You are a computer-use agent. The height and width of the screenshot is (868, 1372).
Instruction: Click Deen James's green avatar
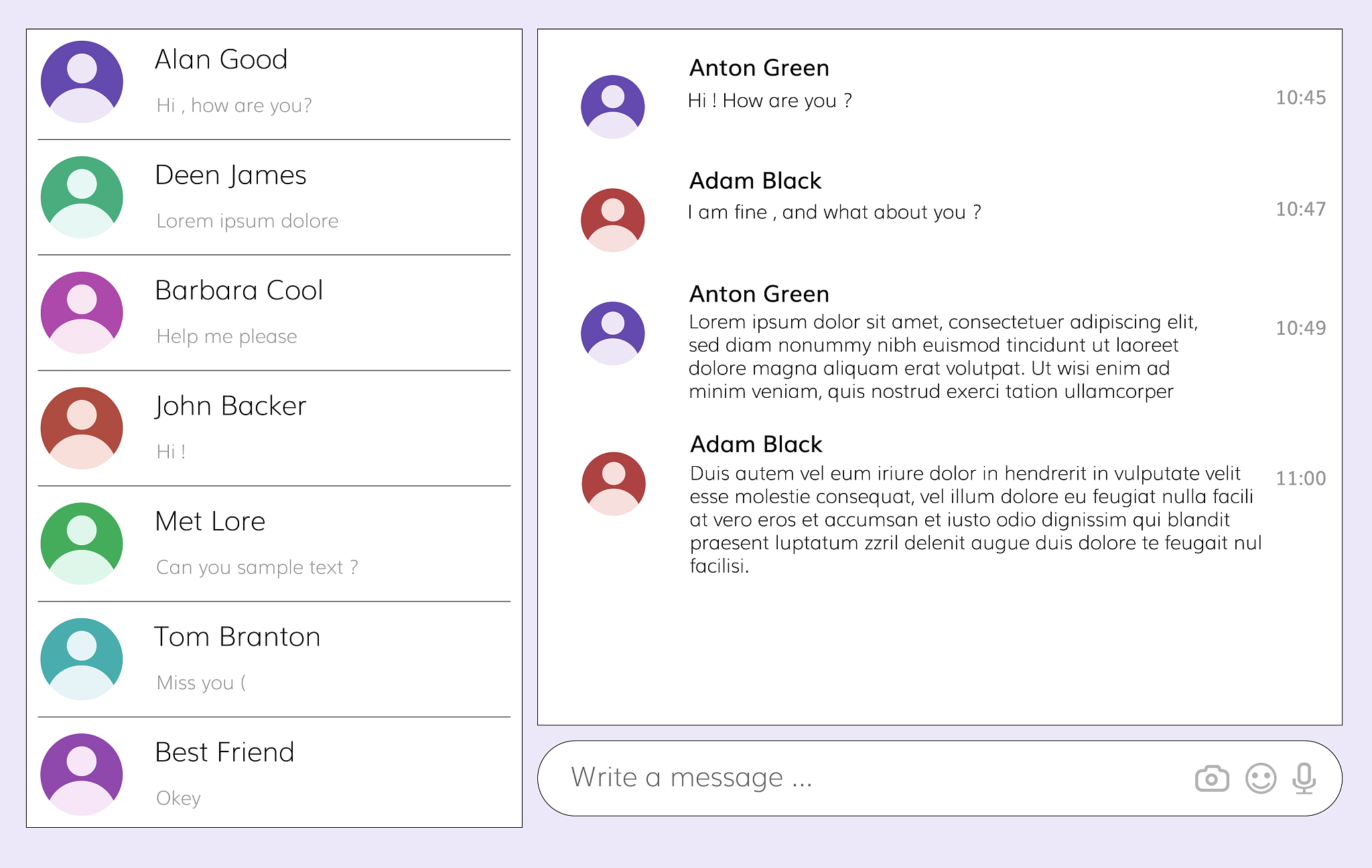(x=82, y=197)
